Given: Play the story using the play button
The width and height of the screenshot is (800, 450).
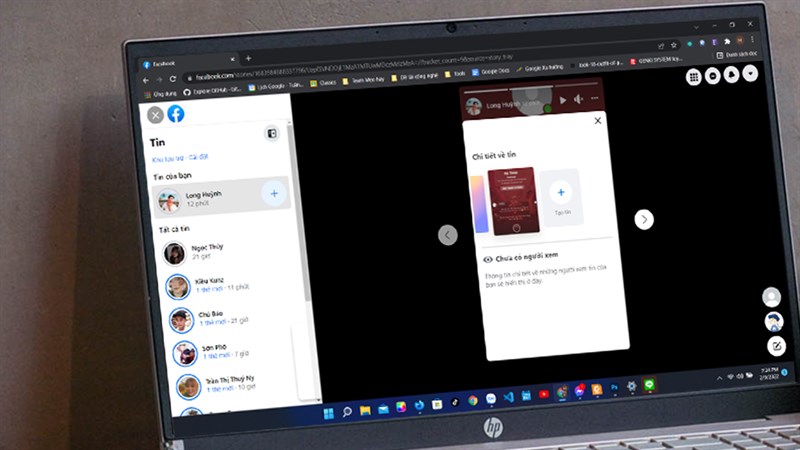Looking at the screenshot, I should tap(563, 100).
